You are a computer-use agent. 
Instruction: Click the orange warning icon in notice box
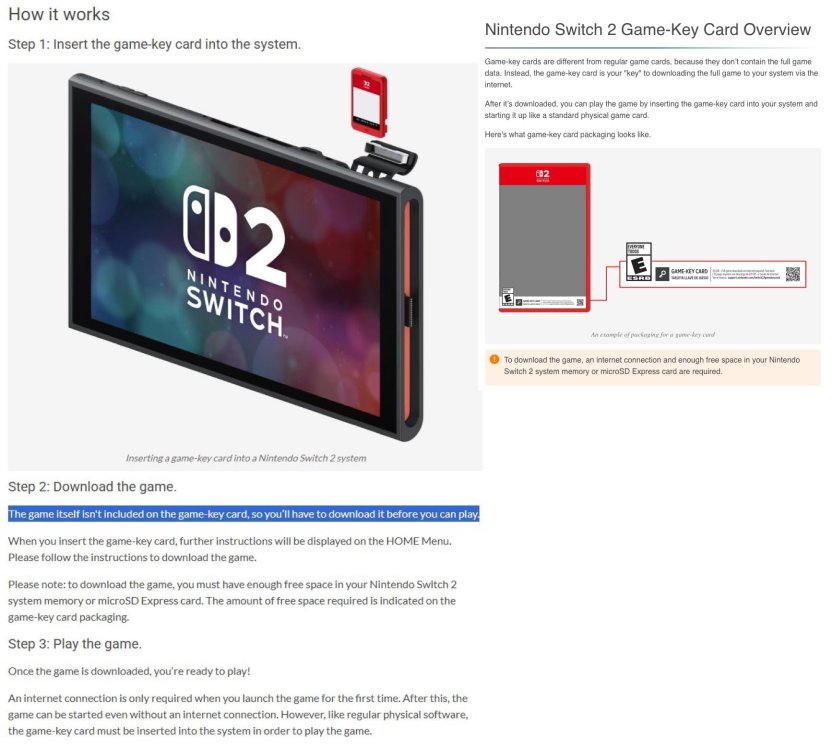pyautogui.click(x=494, y=360)
